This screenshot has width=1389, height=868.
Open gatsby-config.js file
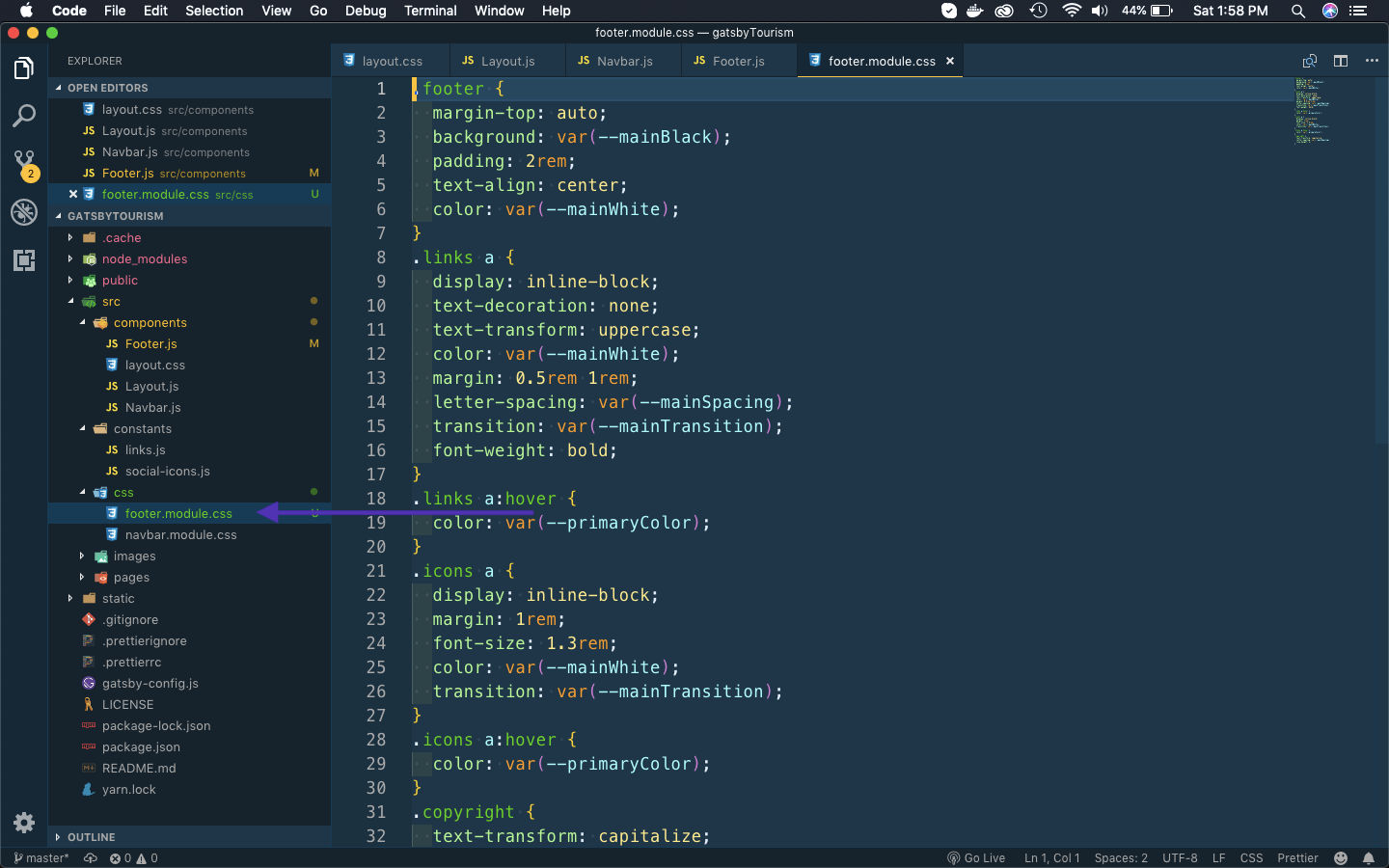click(x=189, y=683)
